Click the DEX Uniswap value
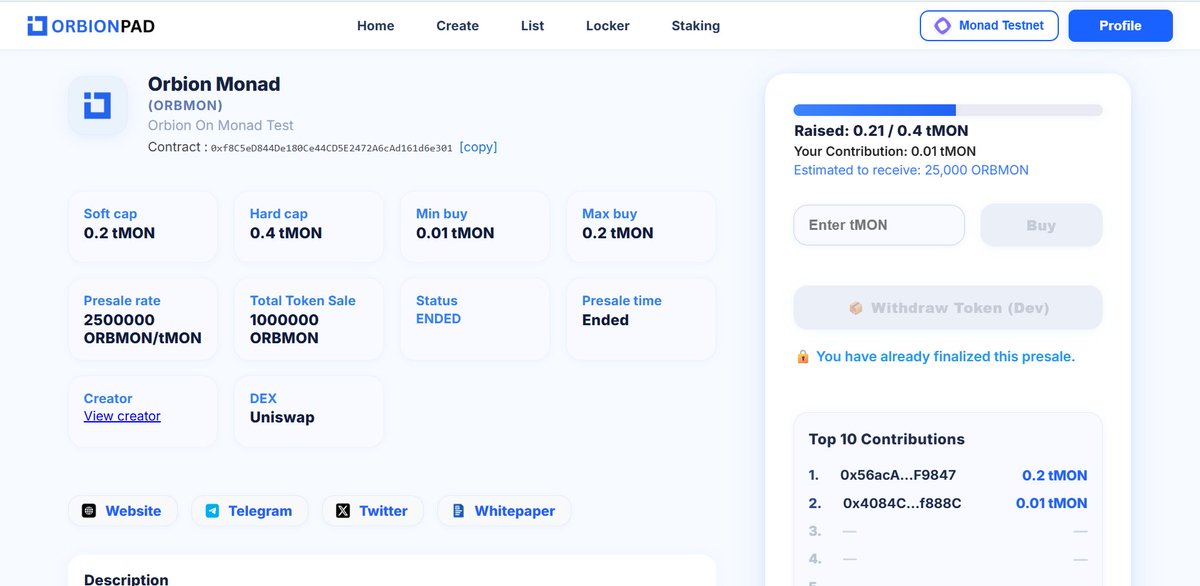Viewport: 1200px width, 586px height. pyautogui.click(x=282, y=417)
